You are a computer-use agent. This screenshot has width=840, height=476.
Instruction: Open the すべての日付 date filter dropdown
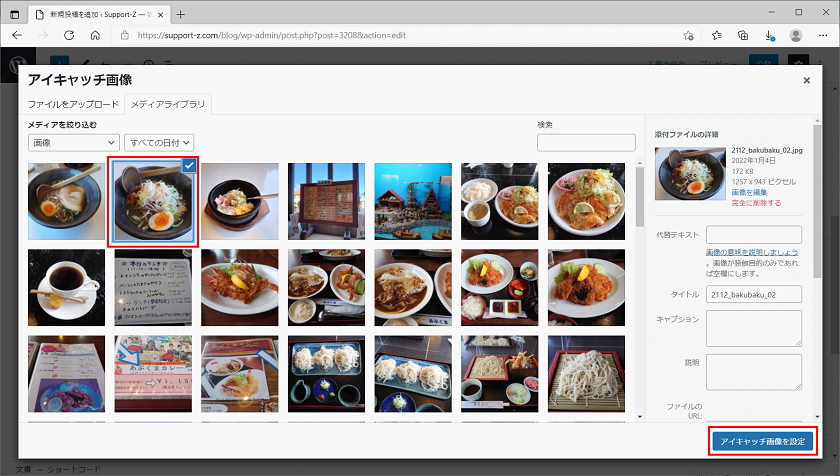click(158, 143)
